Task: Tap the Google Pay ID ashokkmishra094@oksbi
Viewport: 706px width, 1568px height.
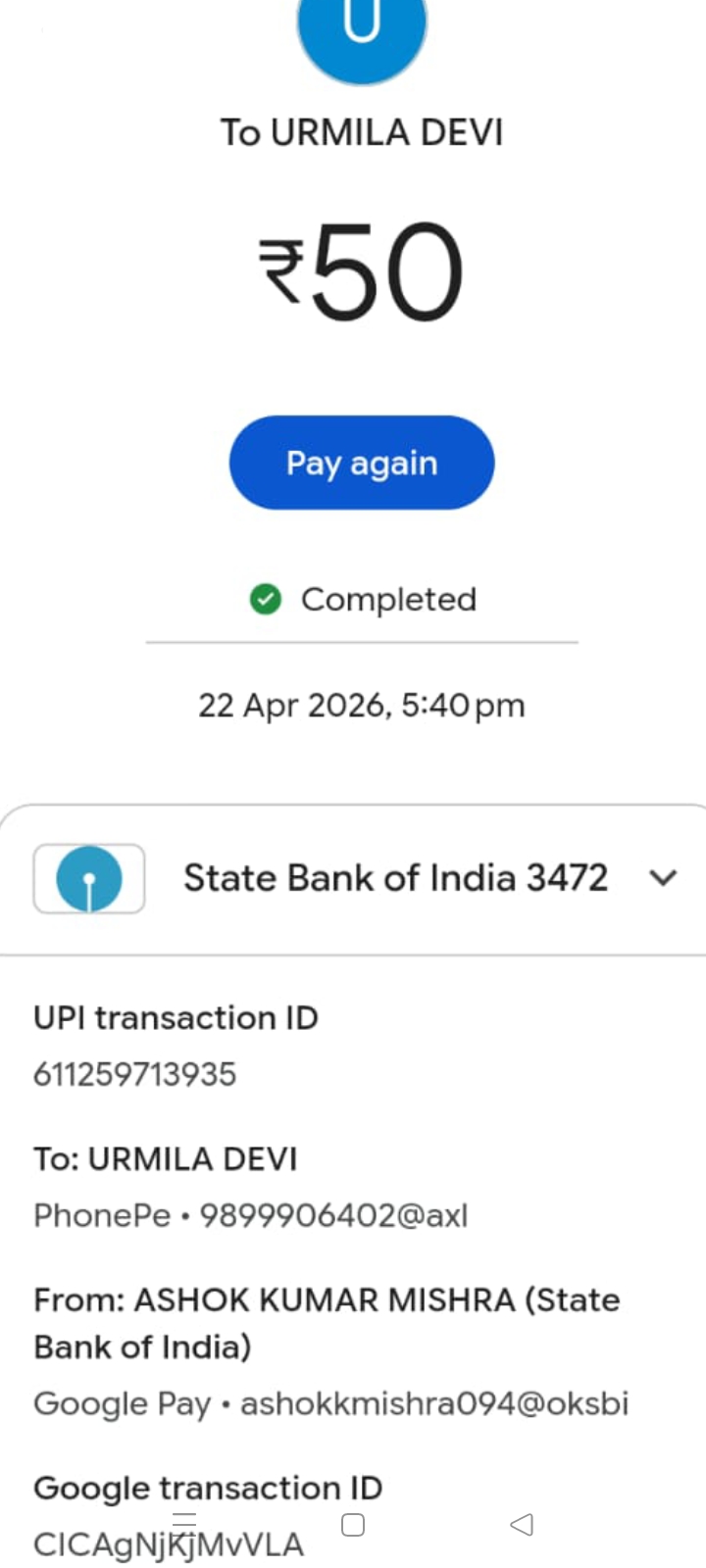Action: coord(433,1403)
